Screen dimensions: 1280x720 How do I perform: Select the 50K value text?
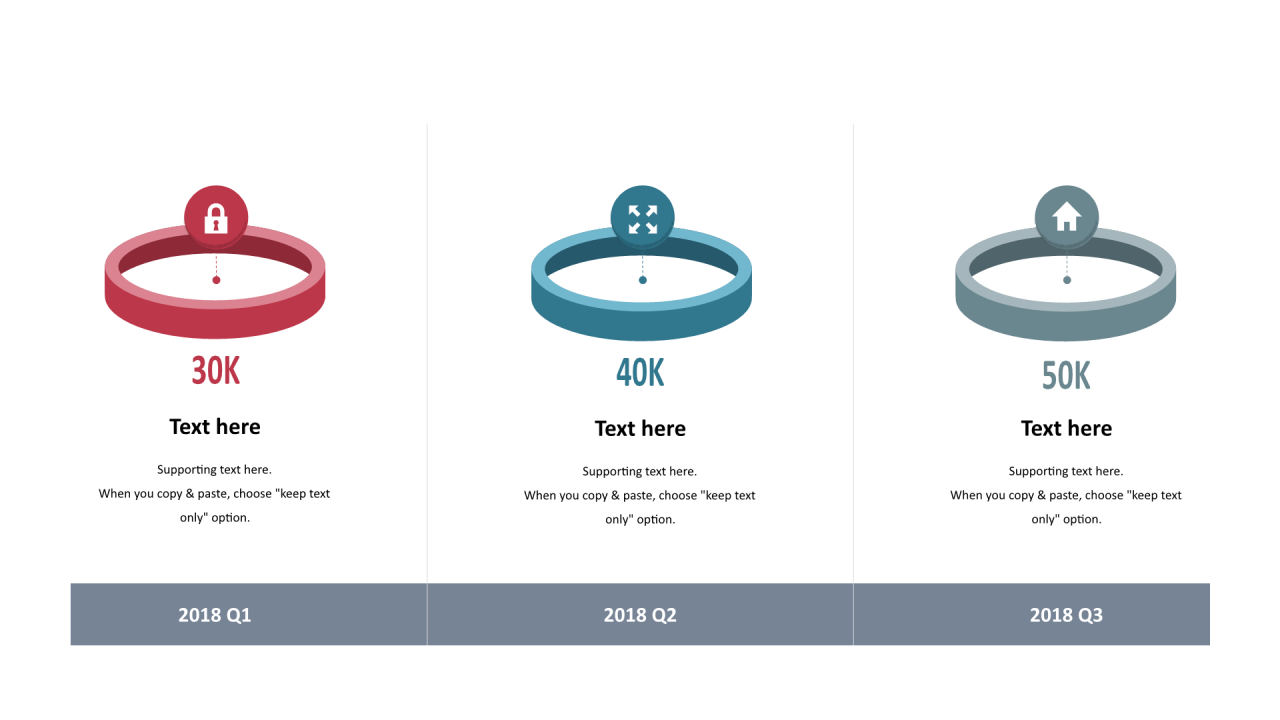click(x=1066, y=376)
